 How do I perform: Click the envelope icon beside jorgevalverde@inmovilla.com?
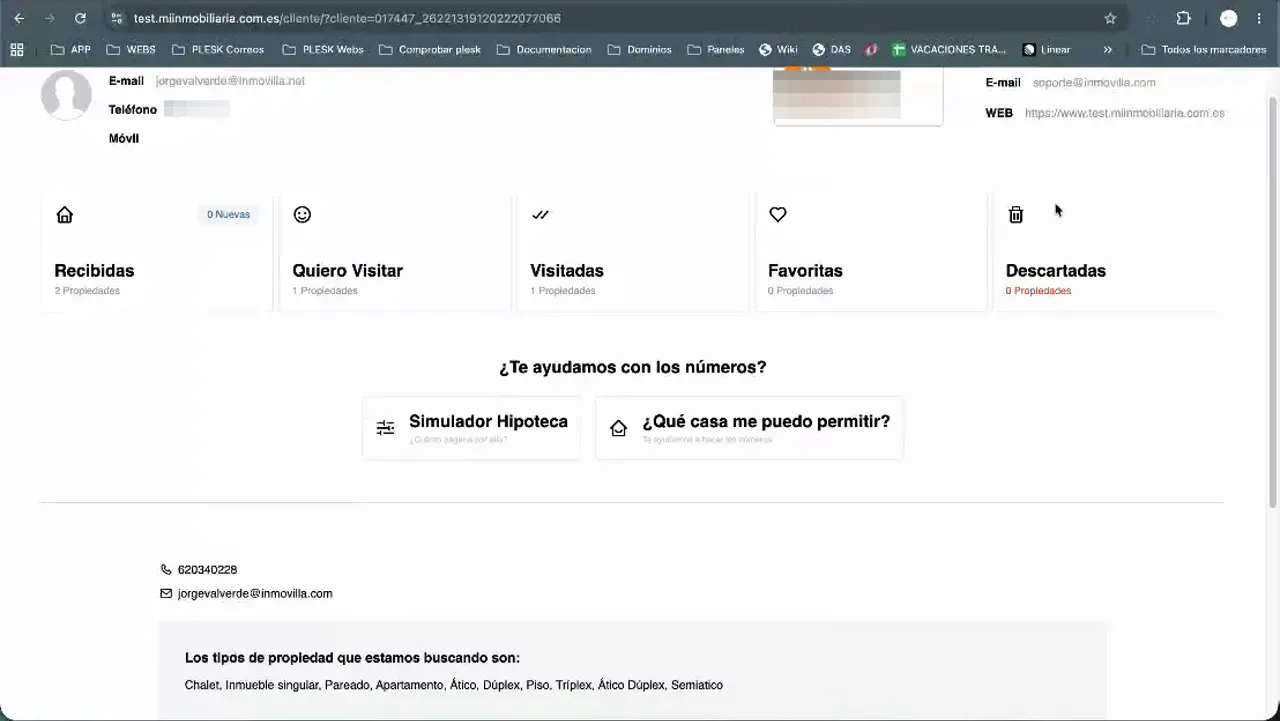(166, 593)
